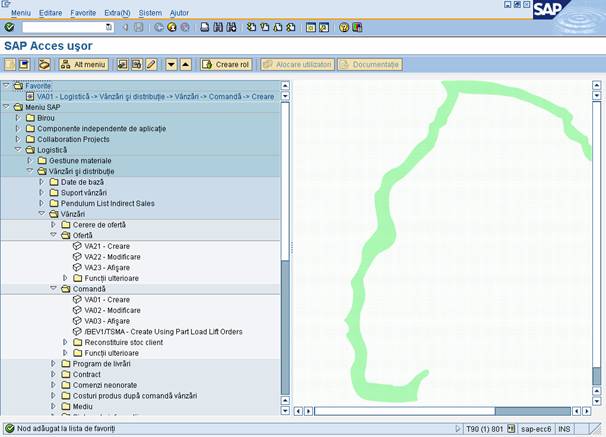606x437 pixels.
Task: Open the Customize Local Layout icon
Action: tap(357, 27)
